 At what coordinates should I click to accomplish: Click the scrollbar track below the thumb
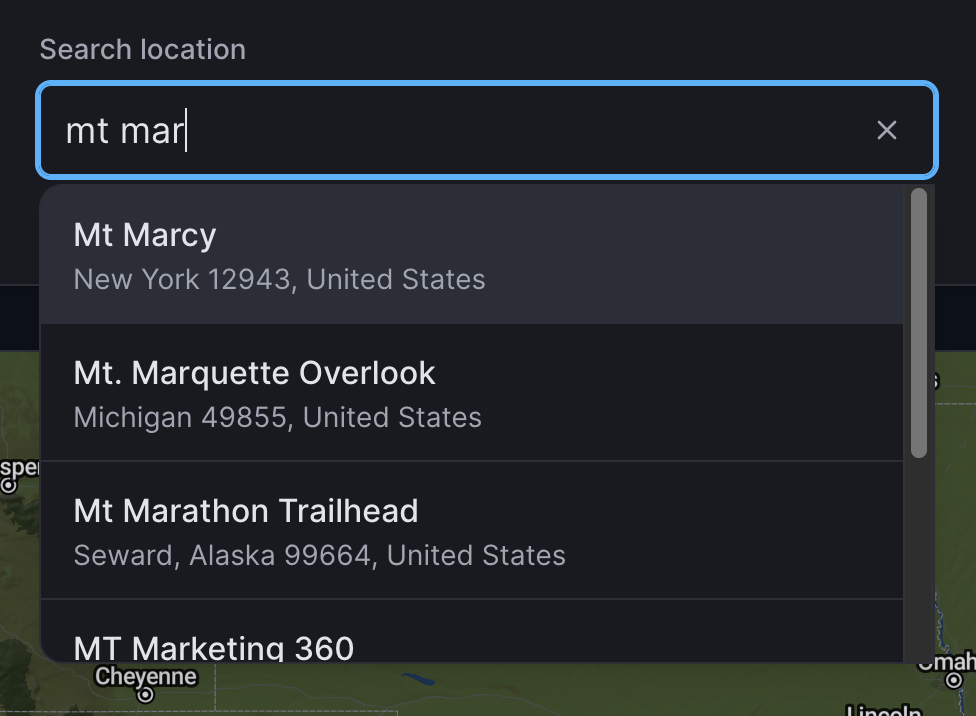coord(918,560)
